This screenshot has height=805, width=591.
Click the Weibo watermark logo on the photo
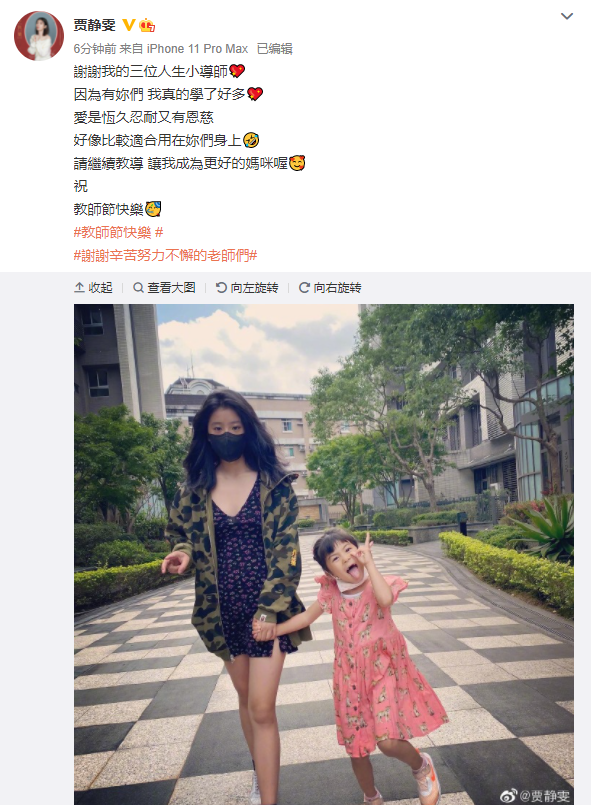(509, 796)
